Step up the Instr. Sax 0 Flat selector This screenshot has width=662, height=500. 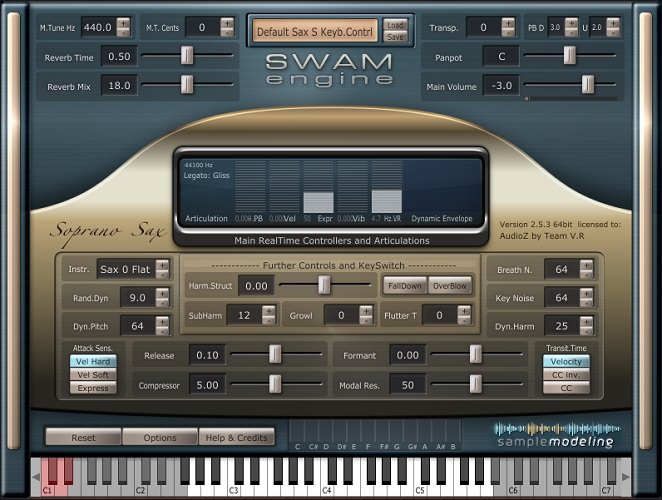pos(163,265)
